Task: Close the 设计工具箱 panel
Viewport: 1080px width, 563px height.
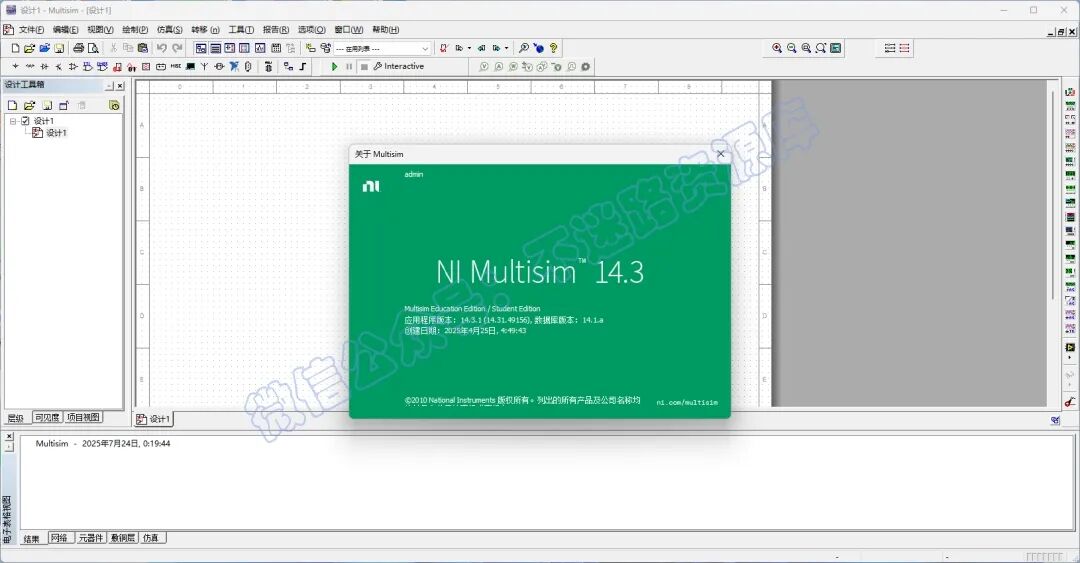Action: pyautogui.click(x=120, y=85)
